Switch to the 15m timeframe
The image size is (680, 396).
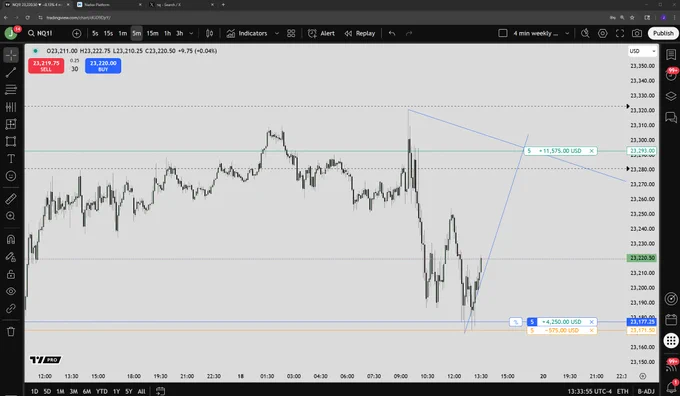(x=152, y=33)
